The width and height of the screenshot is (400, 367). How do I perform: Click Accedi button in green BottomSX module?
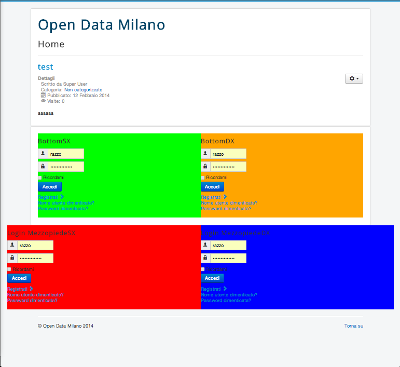(x=50, y=187)
